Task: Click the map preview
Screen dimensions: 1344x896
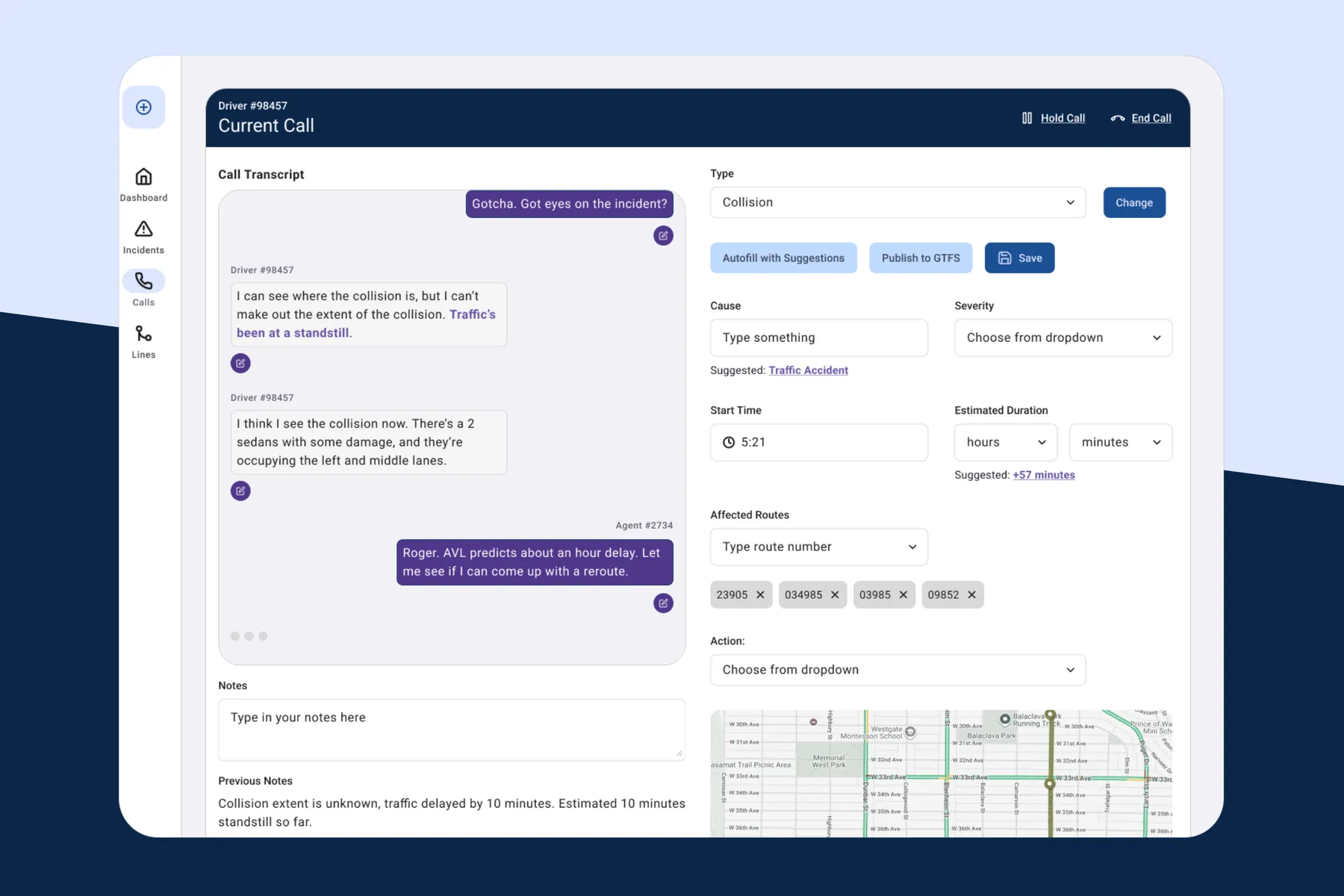Action: tap(941, 774)
